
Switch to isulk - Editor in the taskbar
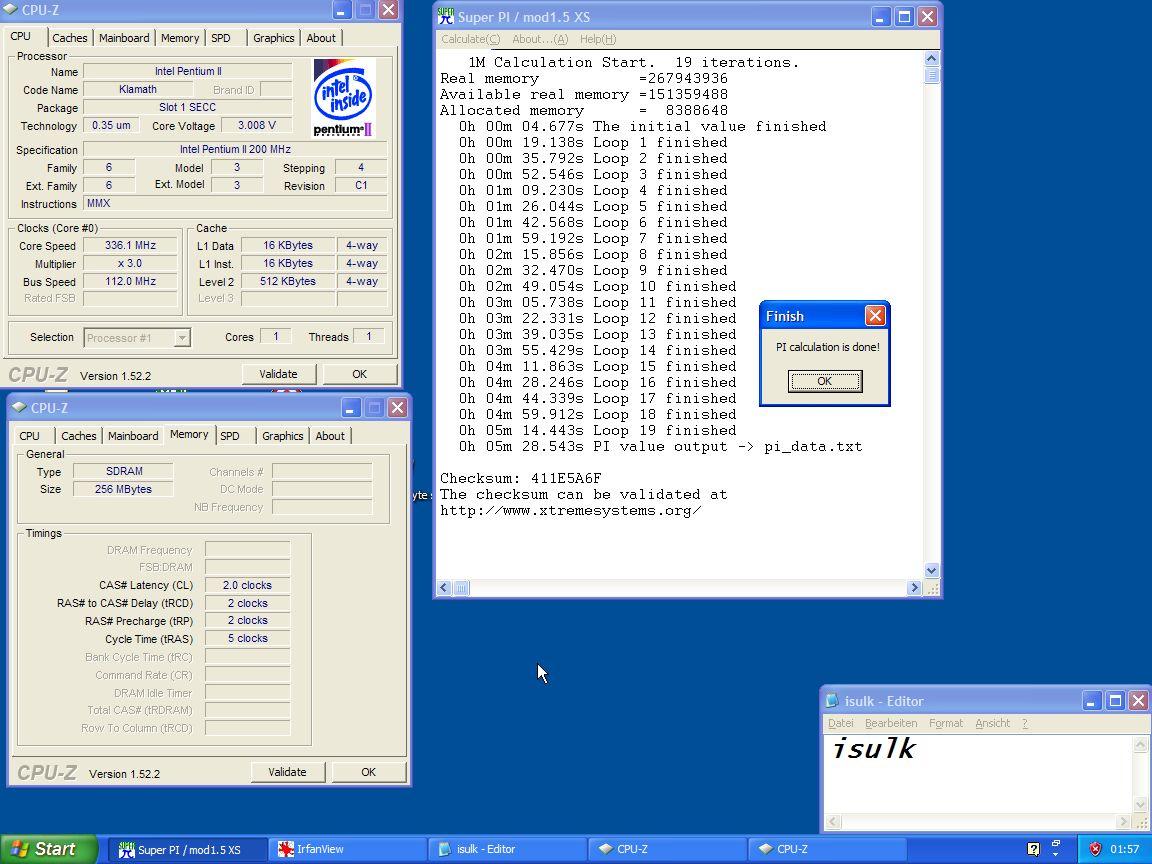pyautogui.click(x=507, y=849)
